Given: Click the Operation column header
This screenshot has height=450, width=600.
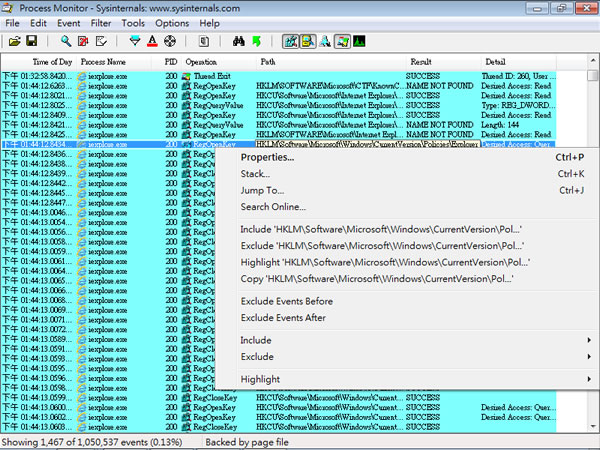Looking at the screenshot, I should (x=219, y=62).
